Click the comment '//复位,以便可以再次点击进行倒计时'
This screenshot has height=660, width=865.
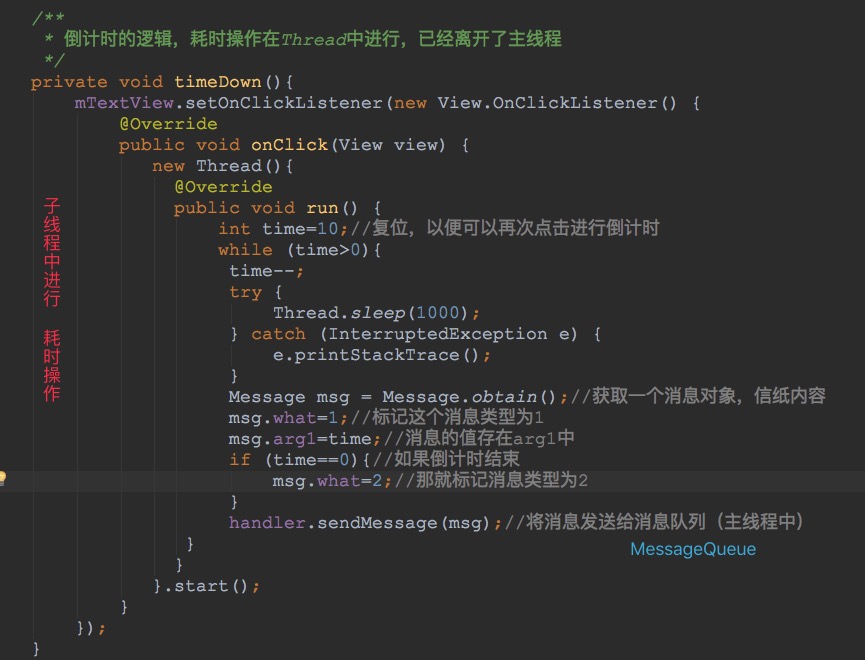click(505, 228)
